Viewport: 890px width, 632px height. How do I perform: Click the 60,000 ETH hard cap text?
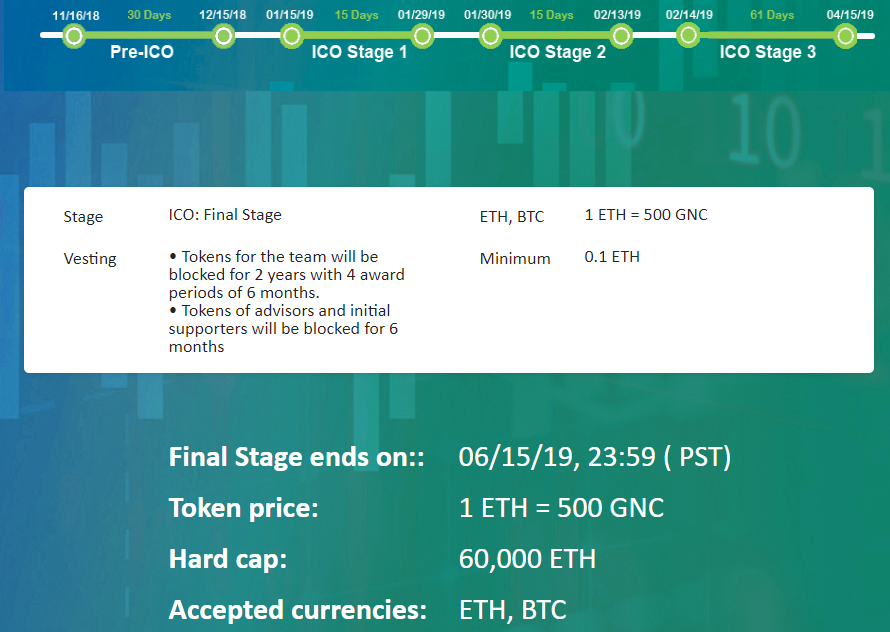(527, 559)
